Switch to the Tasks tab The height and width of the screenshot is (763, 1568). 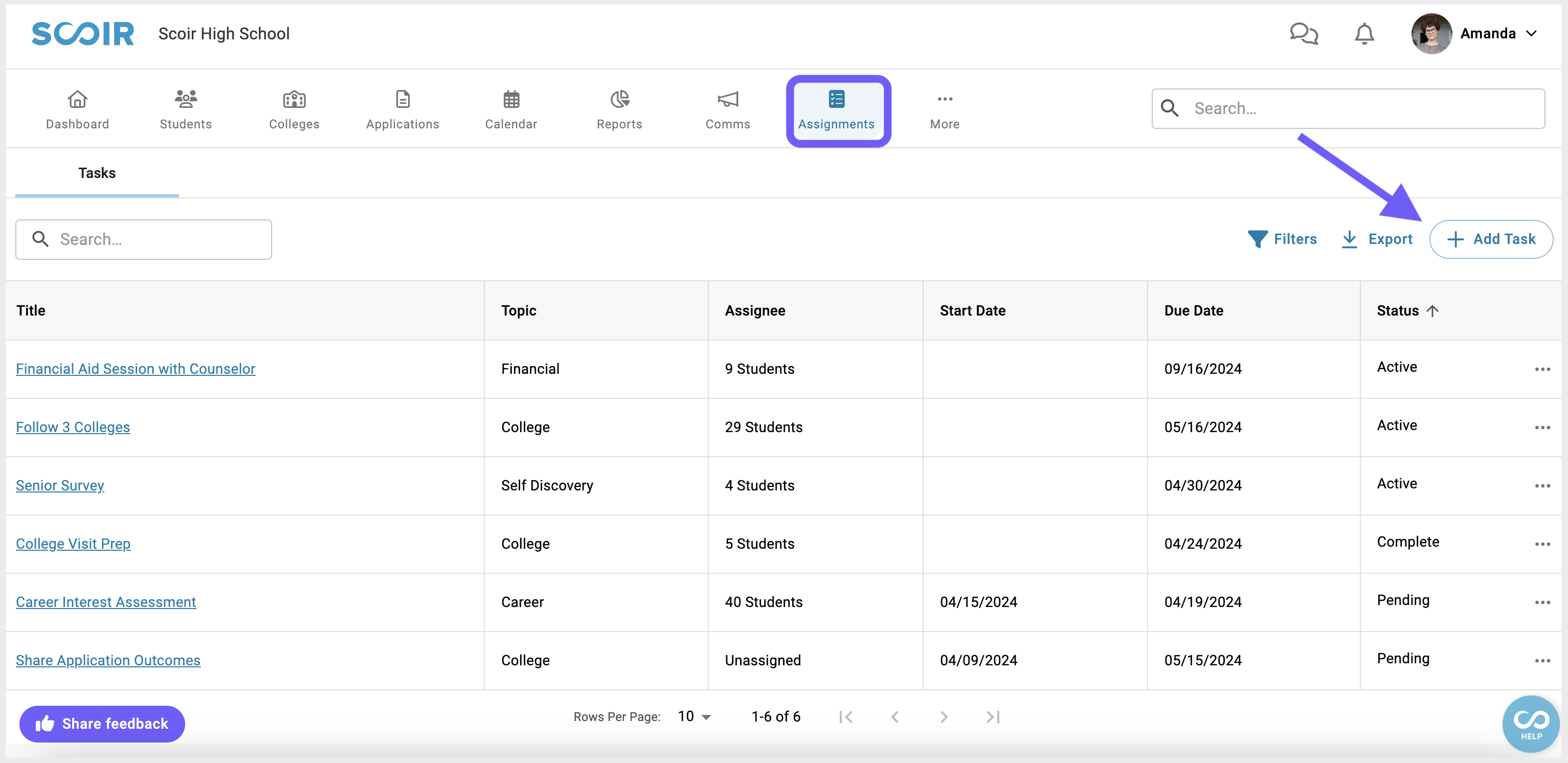coord(96,173)
